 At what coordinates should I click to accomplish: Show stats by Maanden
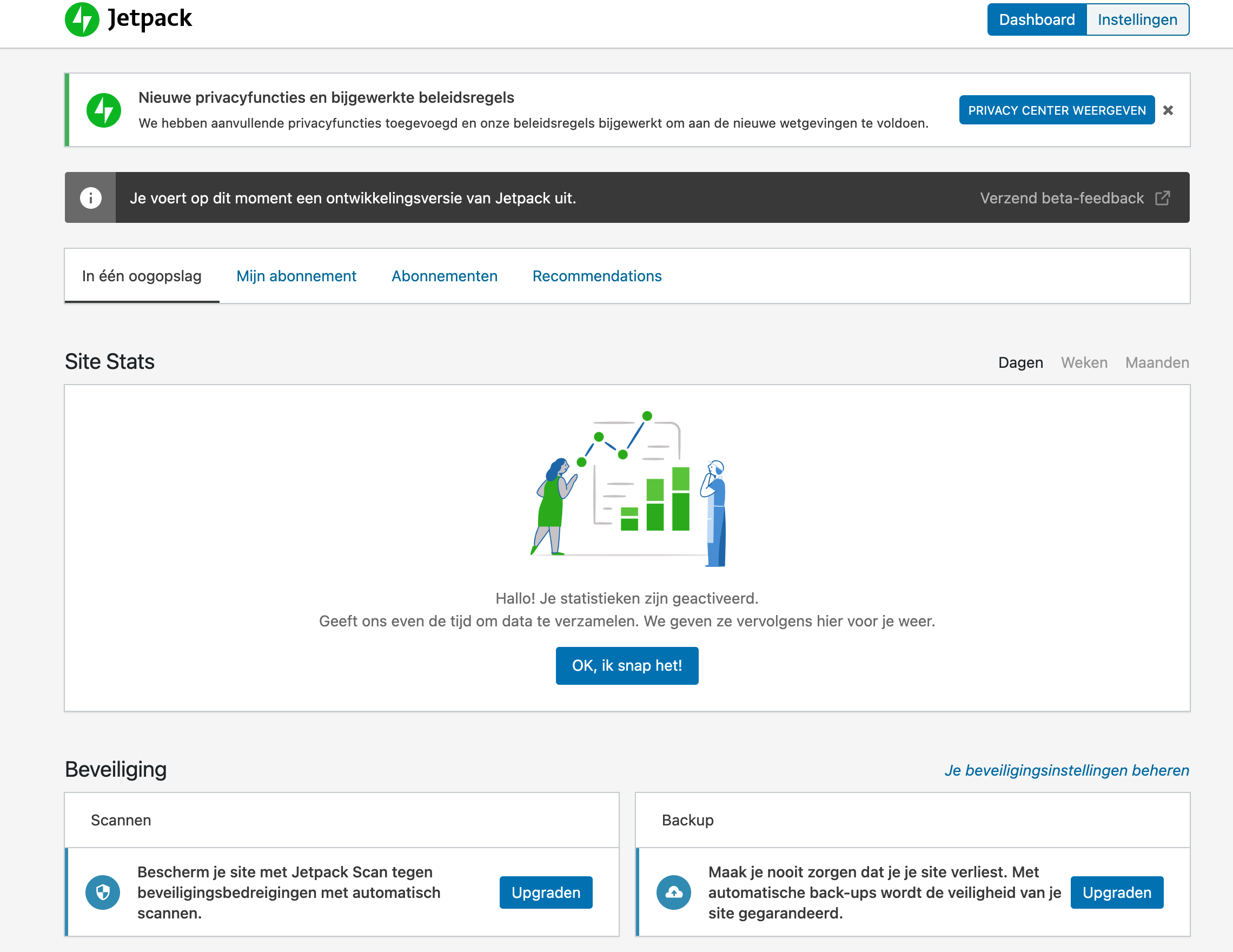pyautogui.click(x=1157, y=362)
